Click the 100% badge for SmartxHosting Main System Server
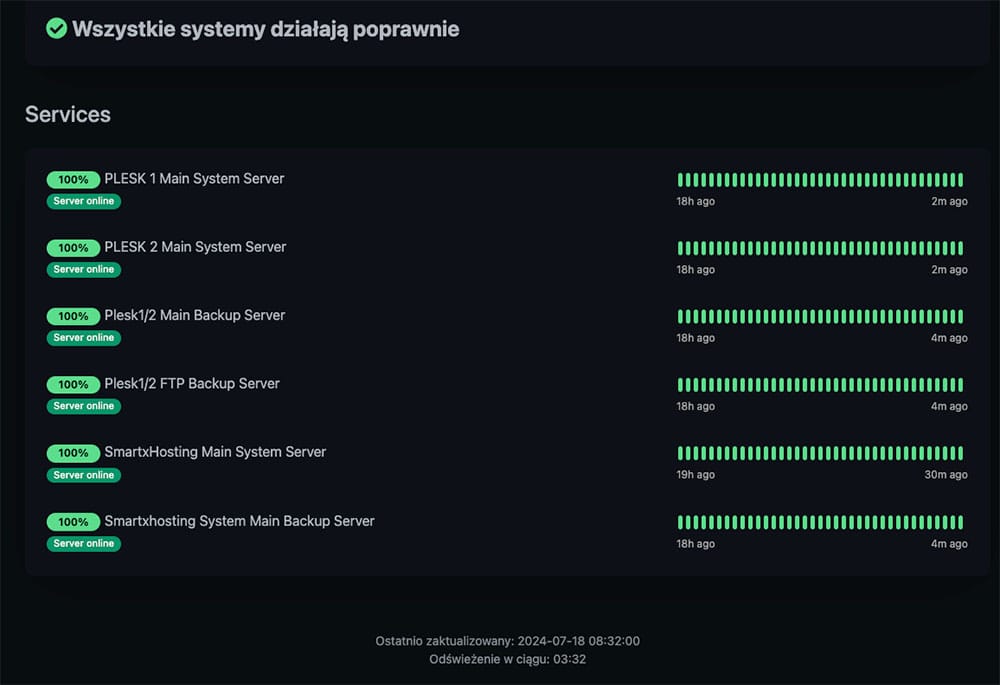 point(73,453)
